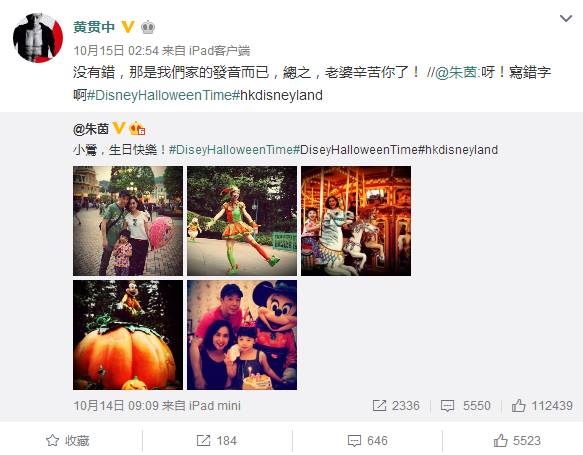Click 黄贯中's profile avatar
The image size is (583, 455).
[x=38, y=38]
